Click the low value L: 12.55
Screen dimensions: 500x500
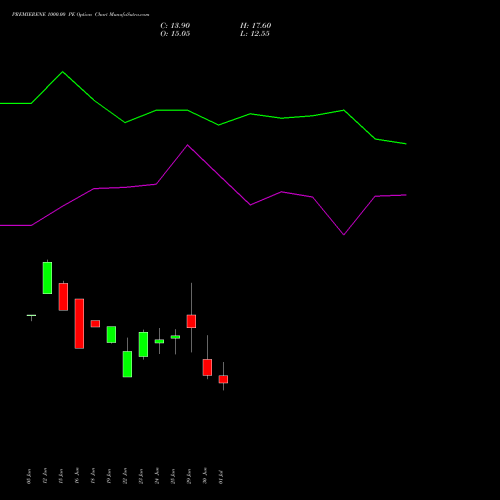point(255,34)
